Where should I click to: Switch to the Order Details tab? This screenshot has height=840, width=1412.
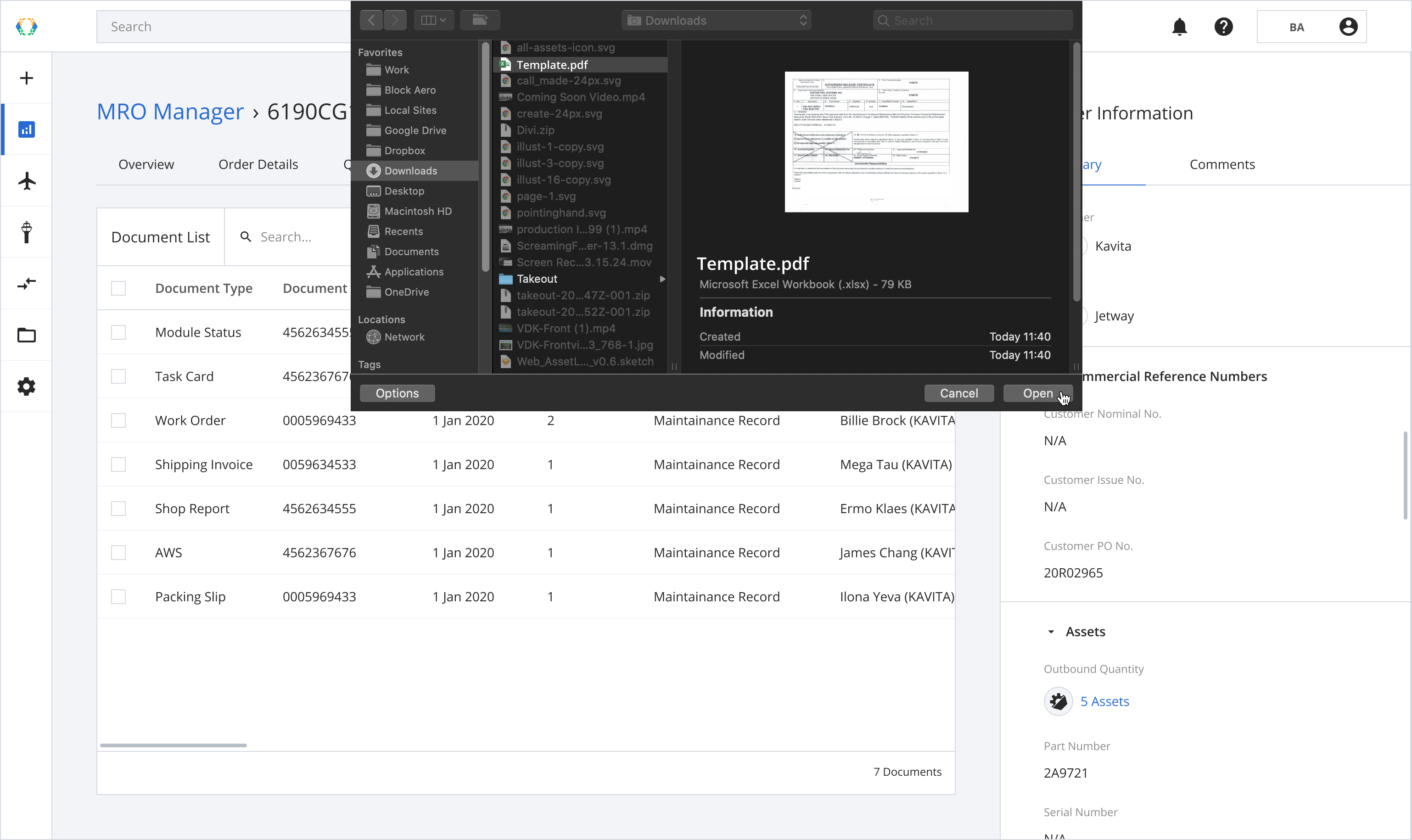pos(258,164)
